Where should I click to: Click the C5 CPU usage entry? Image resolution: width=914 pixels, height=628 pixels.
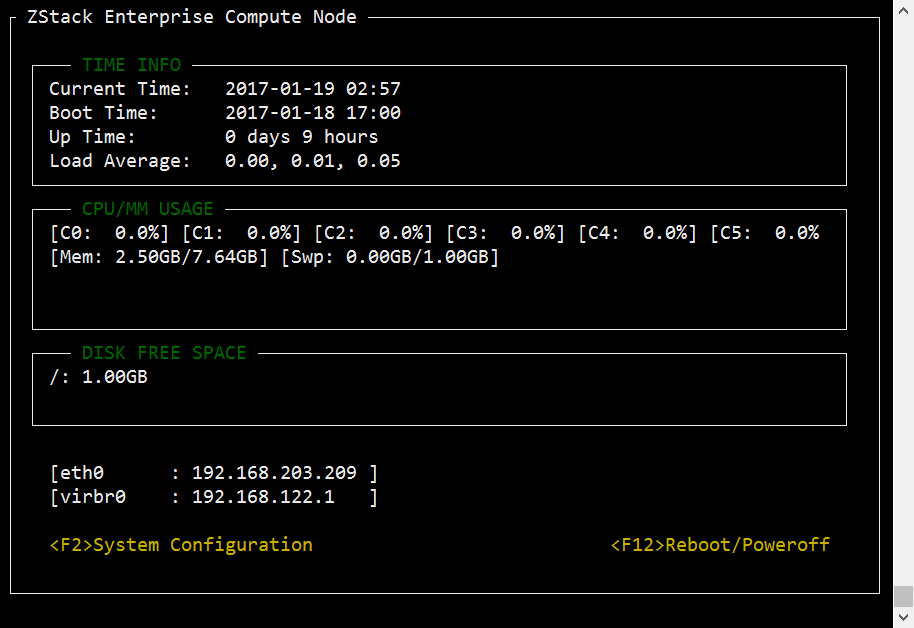765,233
